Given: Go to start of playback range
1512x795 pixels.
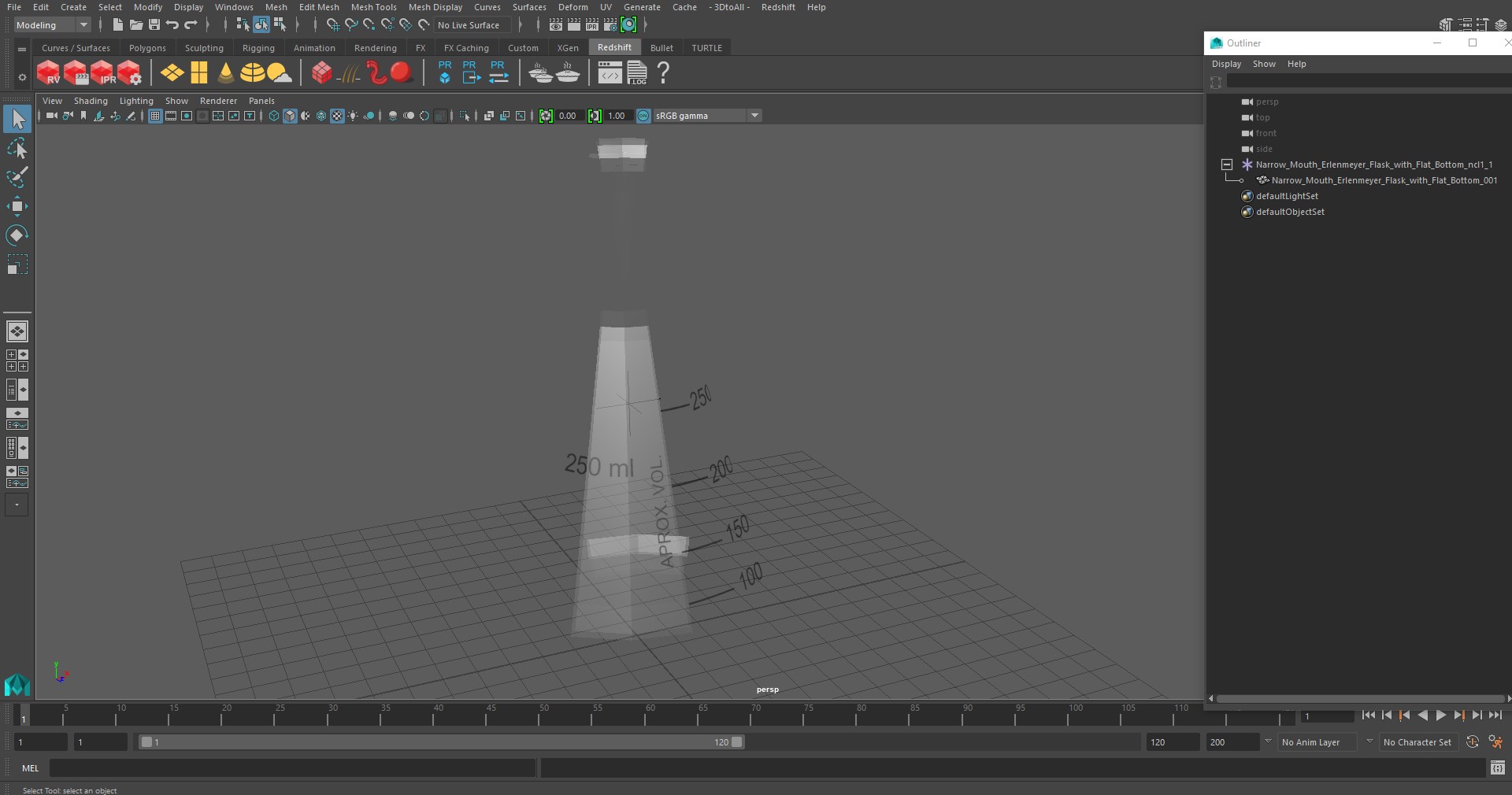Looking at the screenshot, I should (1368, 715).
